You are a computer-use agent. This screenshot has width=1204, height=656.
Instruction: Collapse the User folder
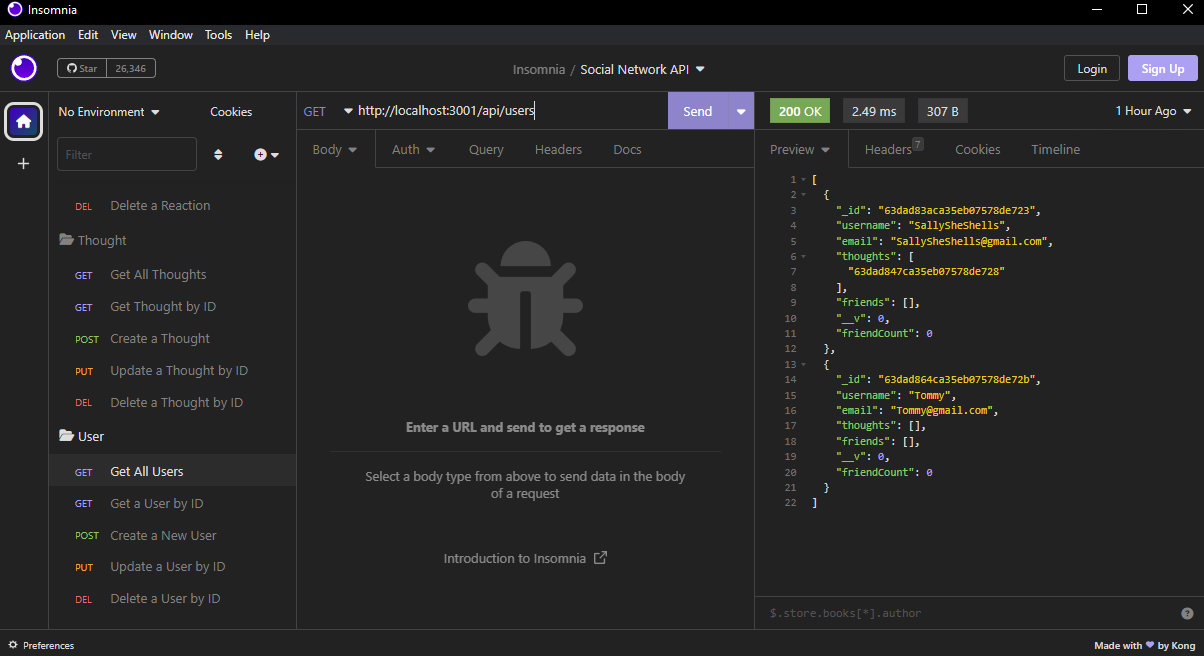(82, 436)
